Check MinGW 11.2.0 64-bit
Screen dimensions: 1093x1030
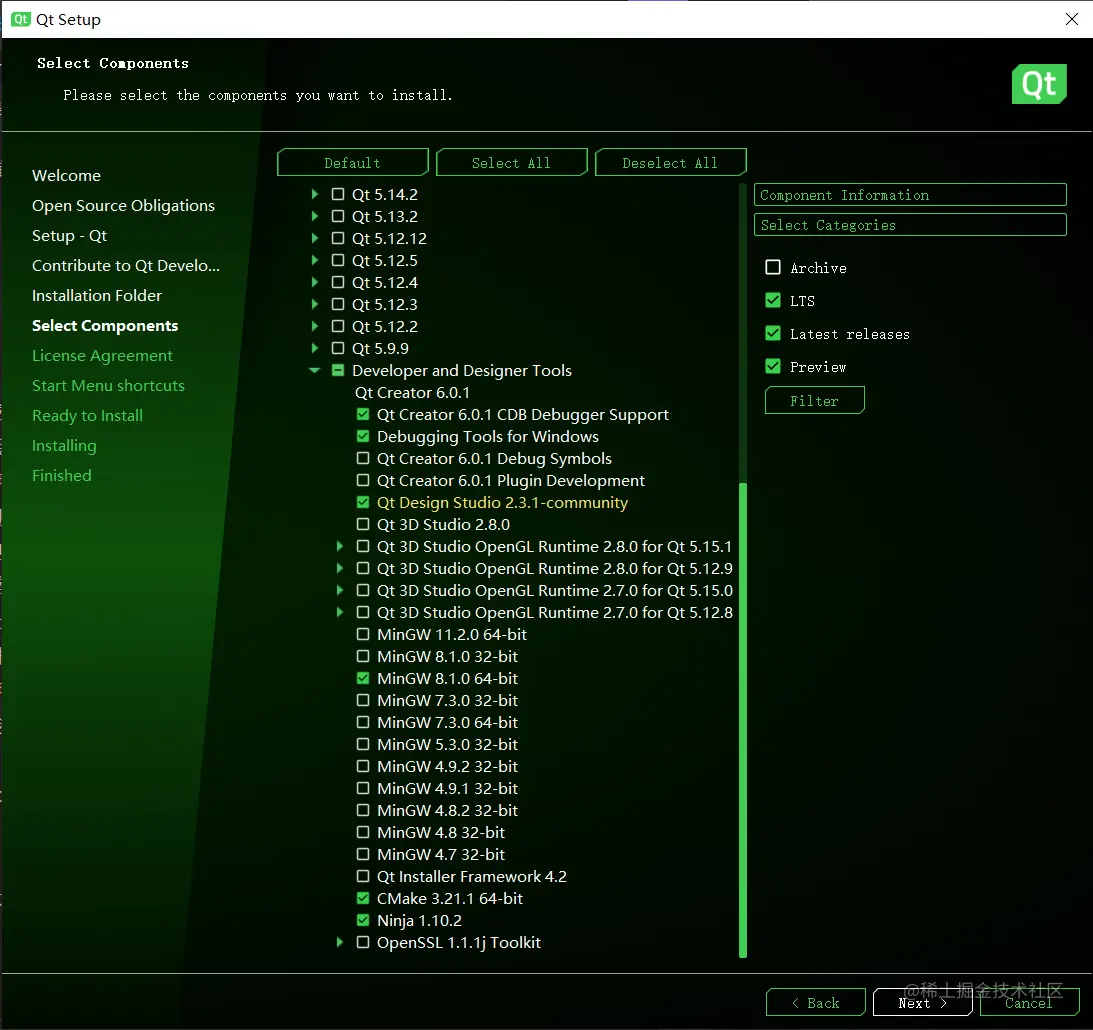coord(363,634)
